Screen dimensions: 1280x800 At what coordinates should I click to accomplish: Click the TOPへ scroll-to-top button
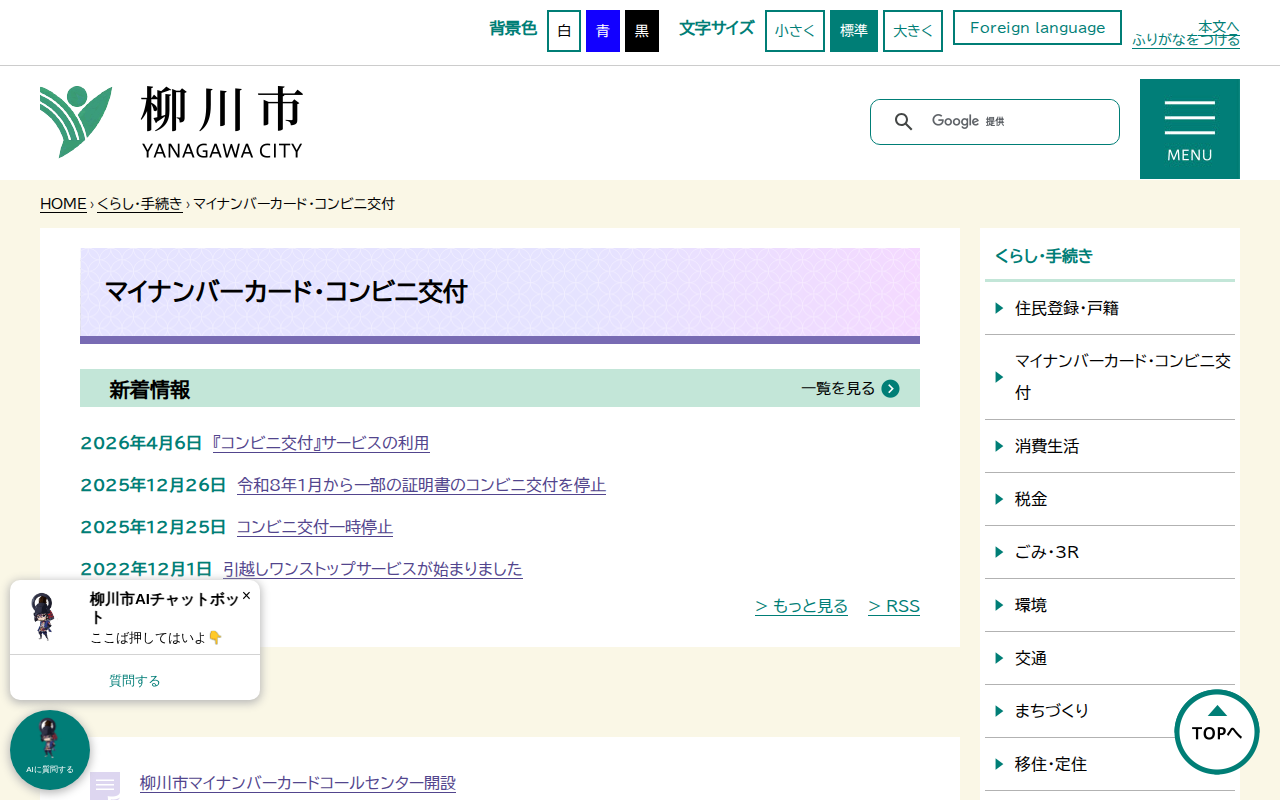[1216, 731]
